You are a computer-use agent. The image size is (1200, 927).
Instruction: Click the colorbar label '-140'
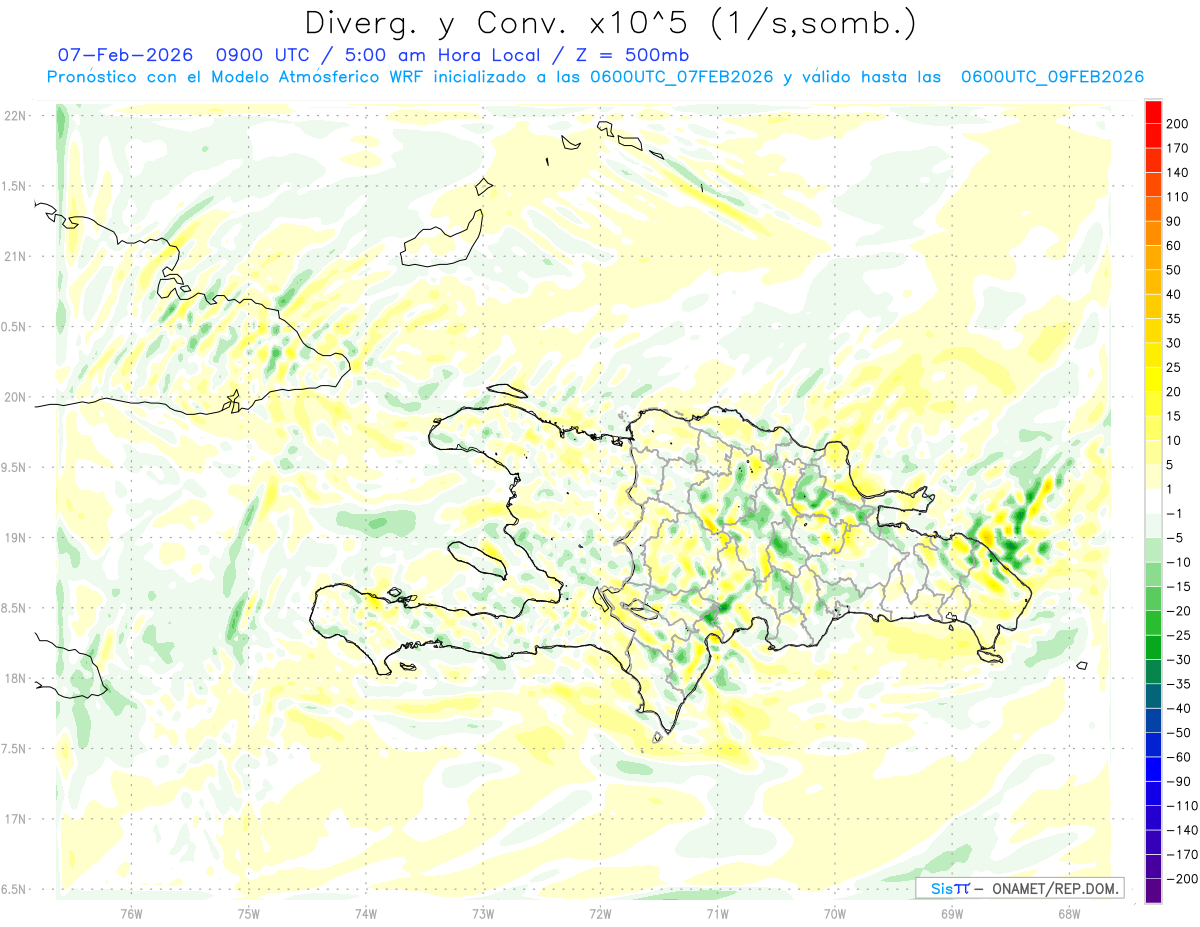1181,830
